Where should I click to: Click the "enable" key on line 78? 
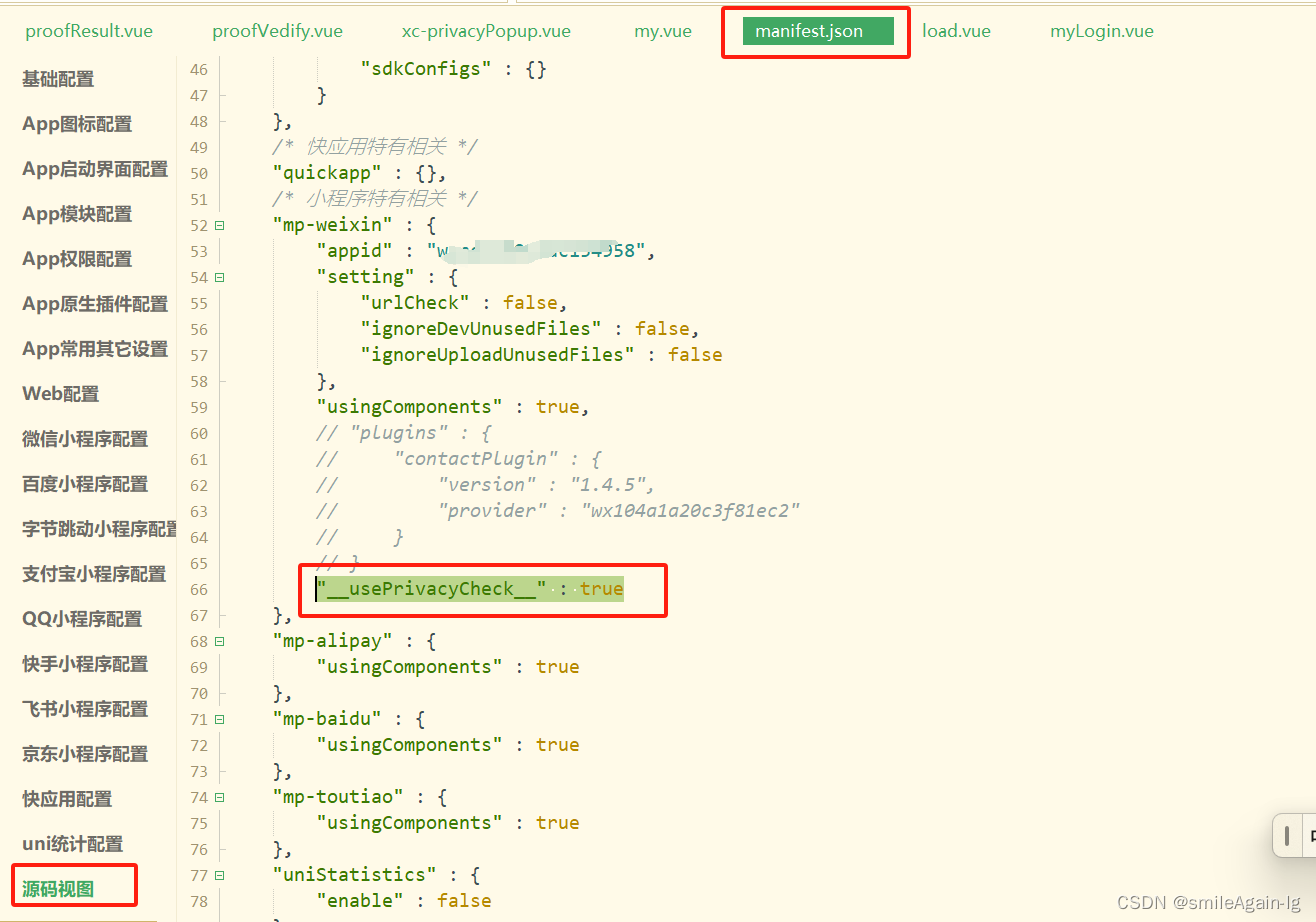tap(360, 901)
